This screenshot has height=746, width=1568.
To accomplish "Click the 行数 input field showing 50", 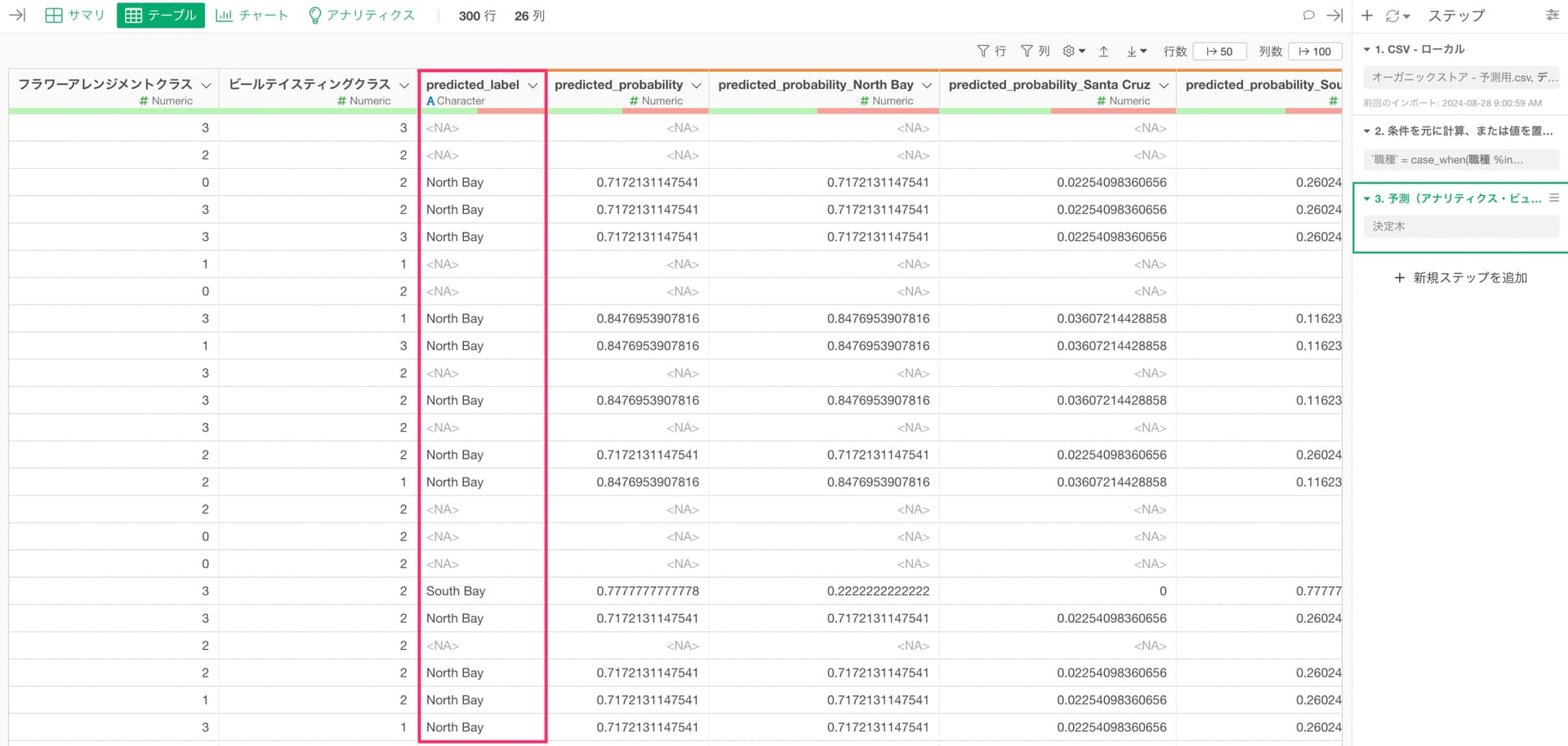I will [x=1219, y=51].
